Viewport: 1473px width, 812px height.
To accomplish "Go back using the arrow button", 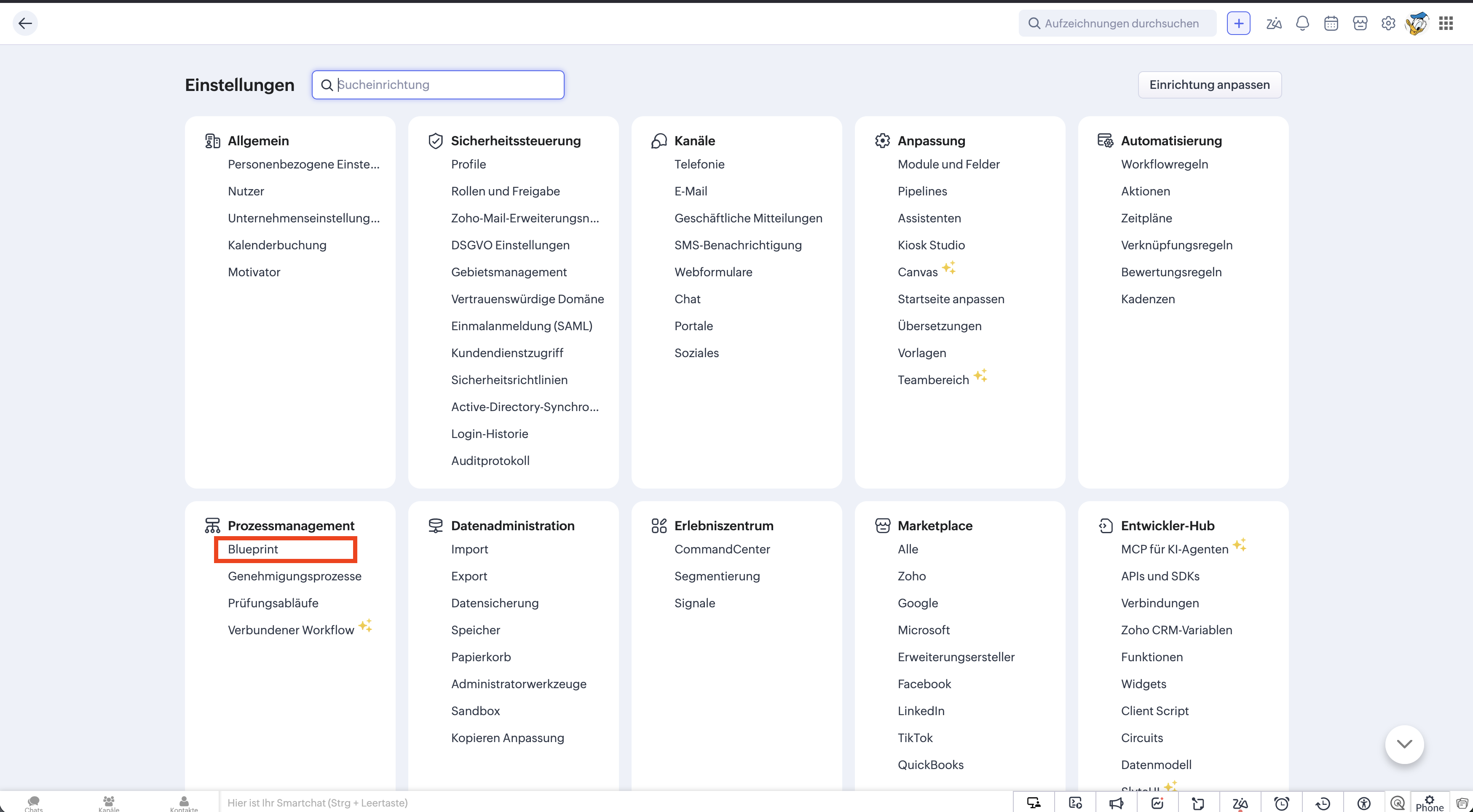I will pos(25,24).
